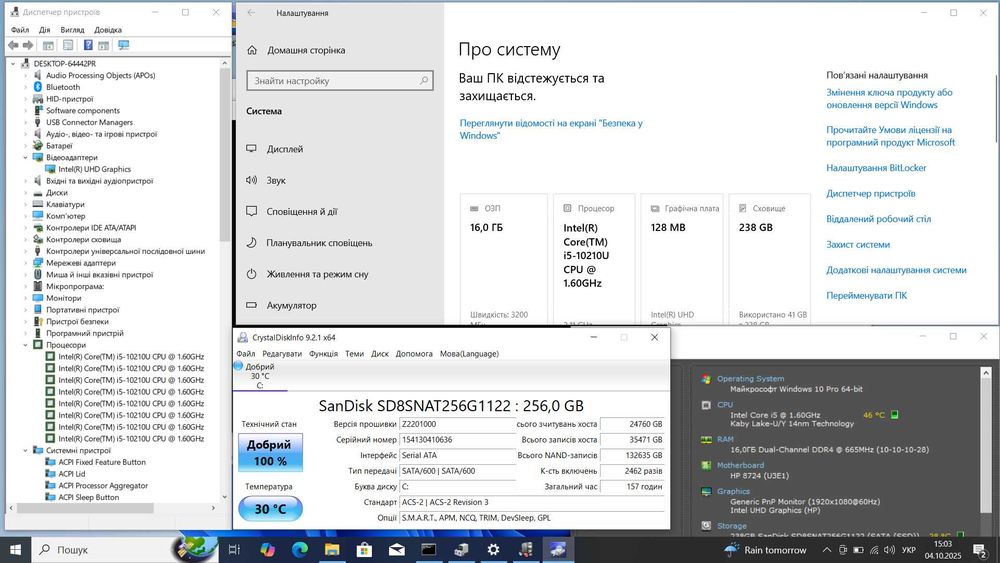Click the back arrow in Settings title bar
The image size is (1000, 563).
[251, 13]
